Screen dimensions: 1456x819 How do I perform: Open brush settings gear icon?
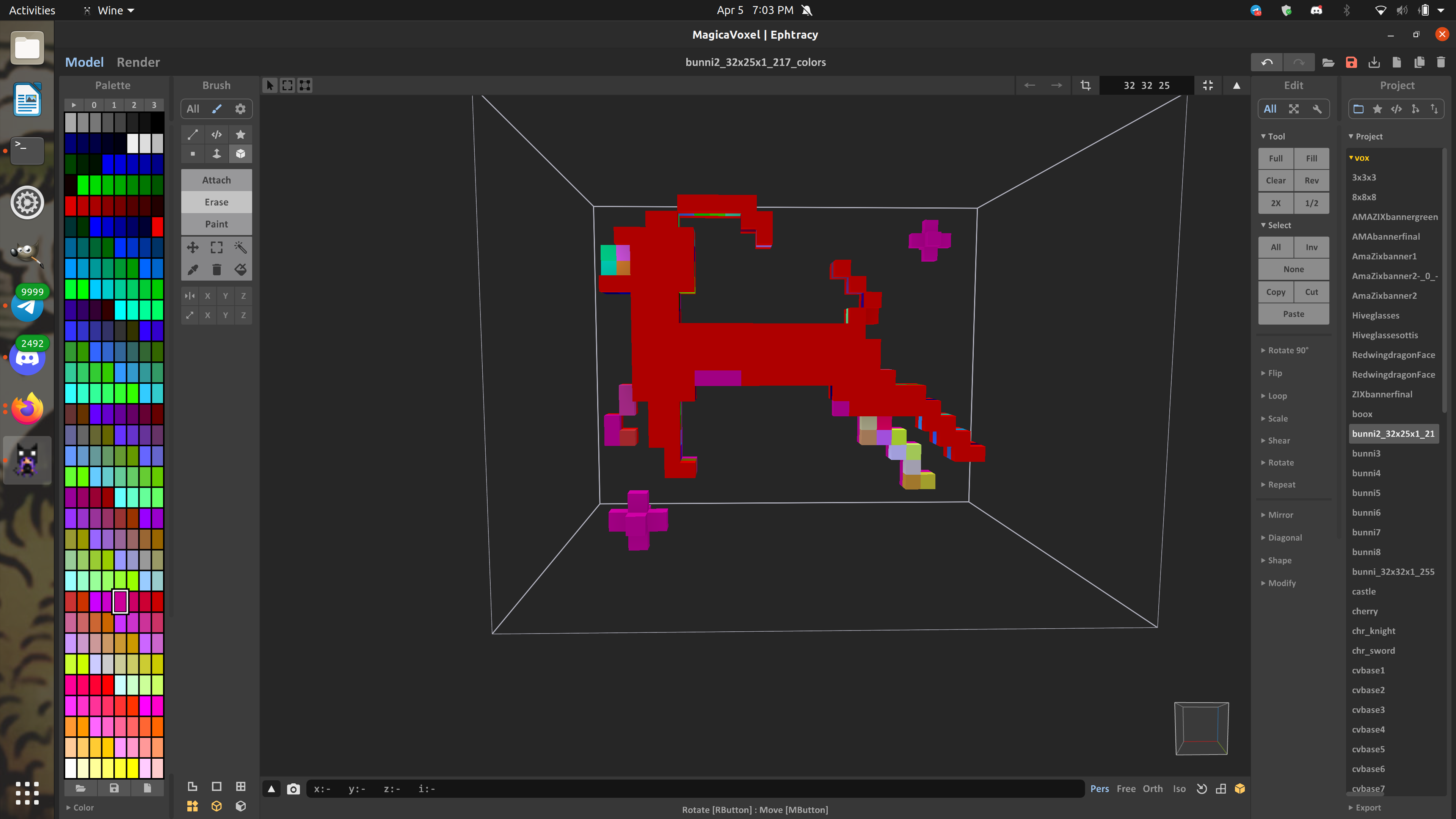240,109
